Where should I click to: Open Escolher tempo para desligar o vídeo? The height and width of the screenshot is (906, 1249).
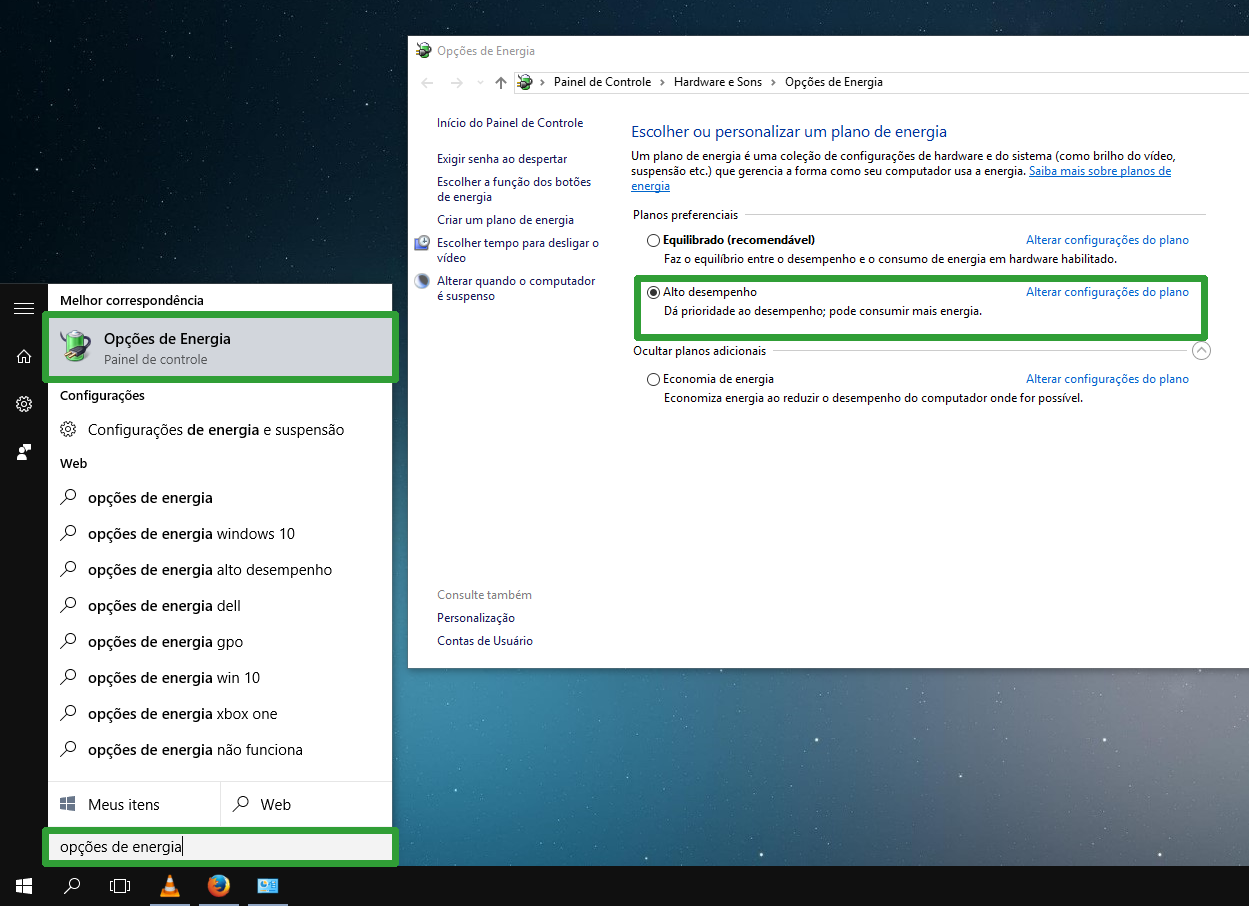(x=518, y=250)
